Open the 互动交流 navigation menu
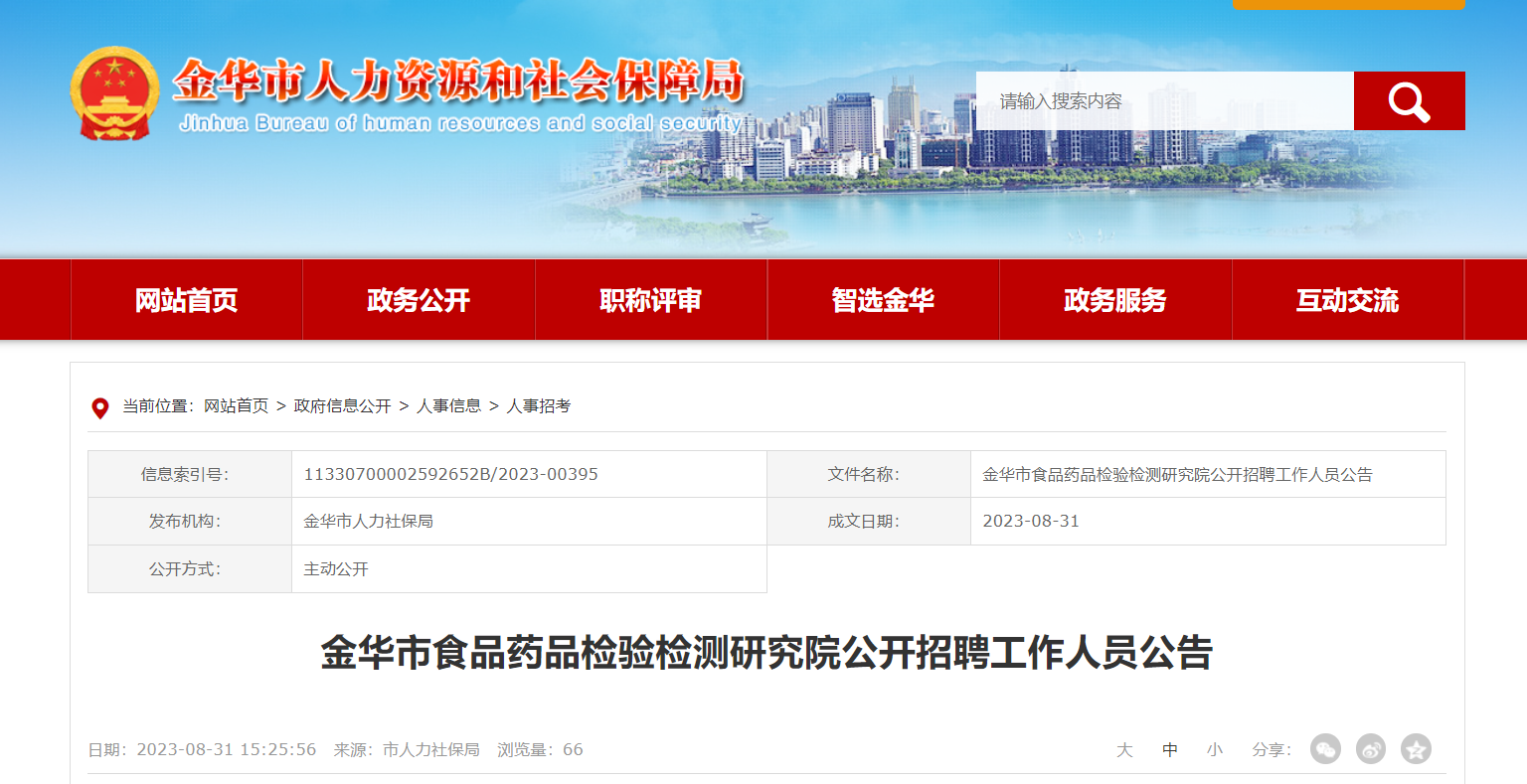Viewport: 1527px width, 784px height. [1347, 300]
